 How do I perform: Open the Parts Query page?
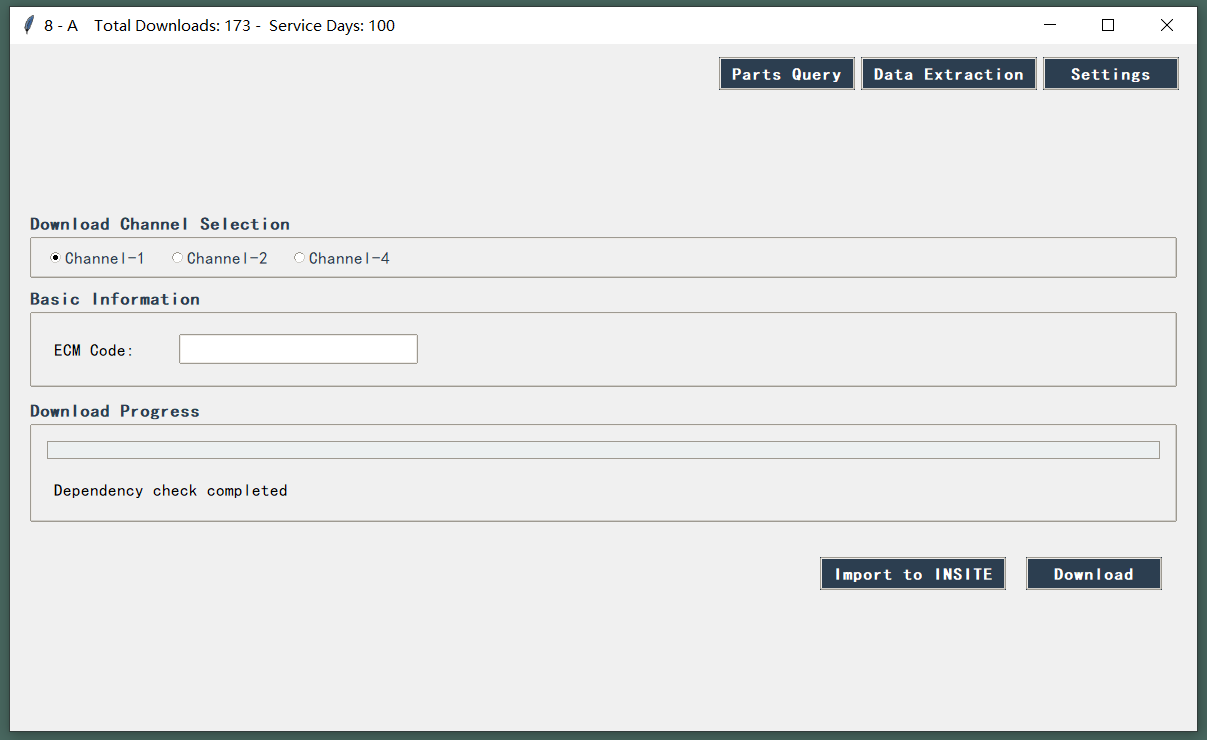(x=786, y=74)
